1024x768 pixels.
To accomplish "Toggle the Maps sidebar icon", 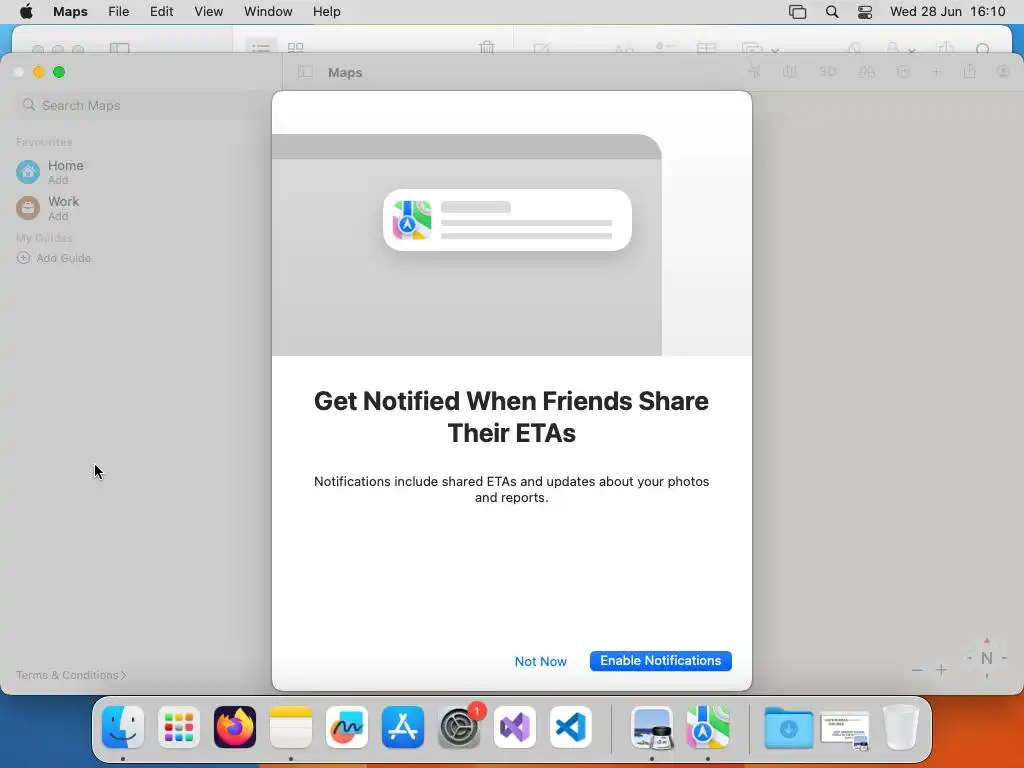I will [x=305, y=72].
